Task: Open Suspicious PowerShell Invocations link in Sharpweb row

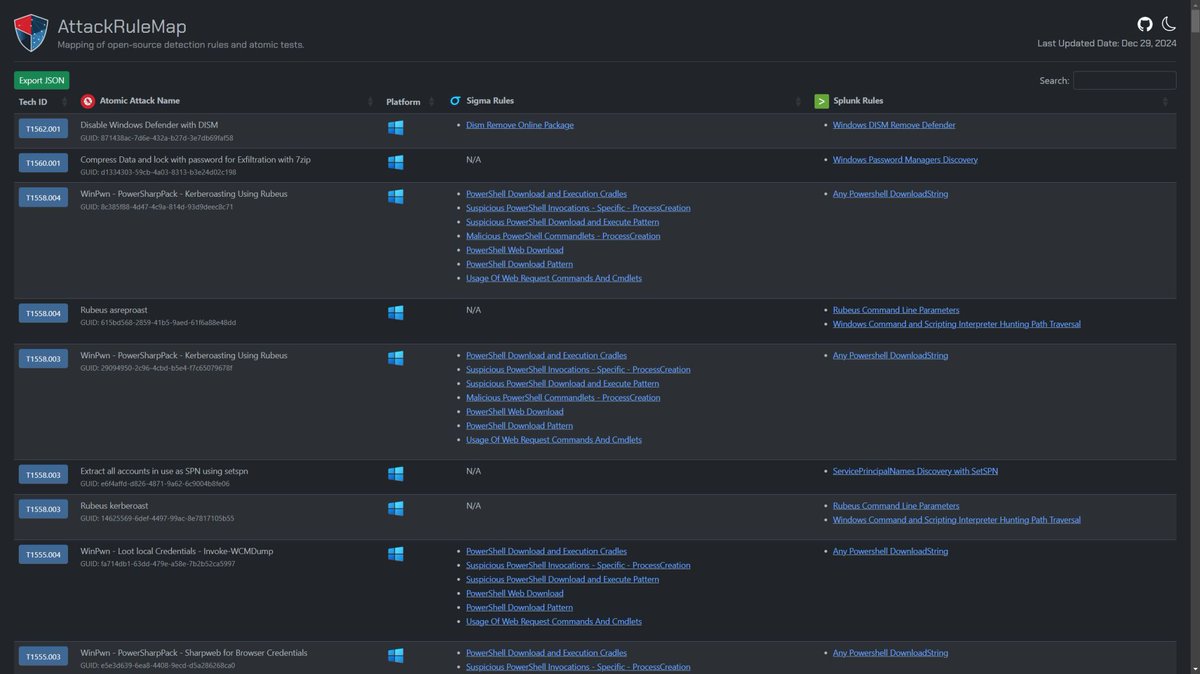Action: click(578, 667)
